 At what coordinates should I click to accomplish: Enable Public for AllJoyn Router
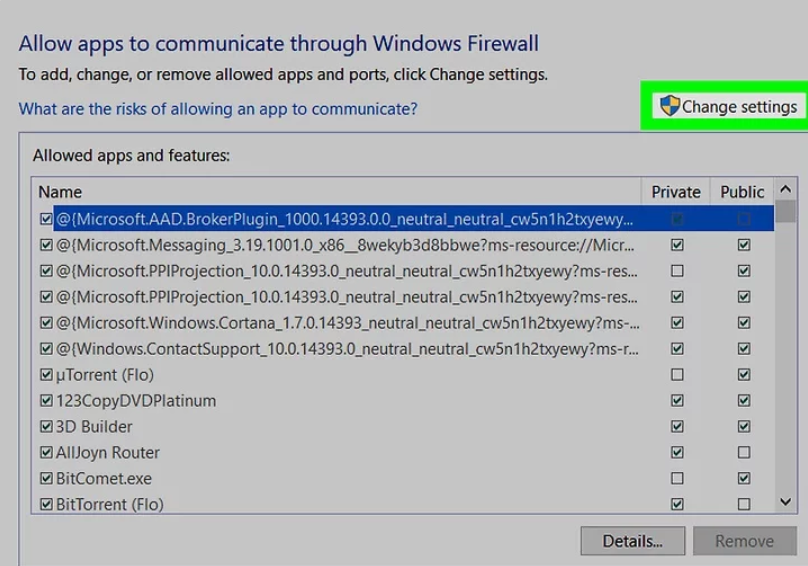pyautogui.click(x=744, y=452)
